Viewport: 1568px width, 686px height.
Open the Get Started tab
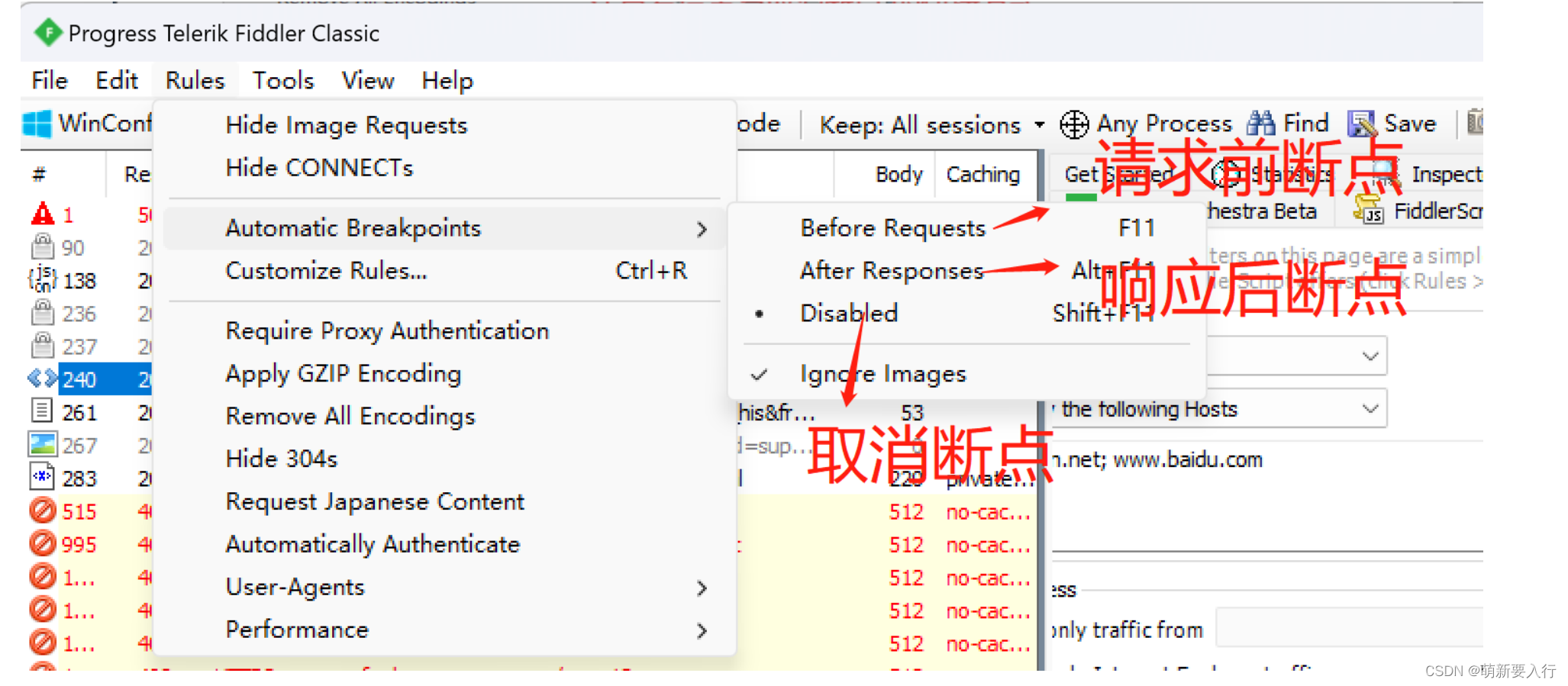(x=1118, y=175)
